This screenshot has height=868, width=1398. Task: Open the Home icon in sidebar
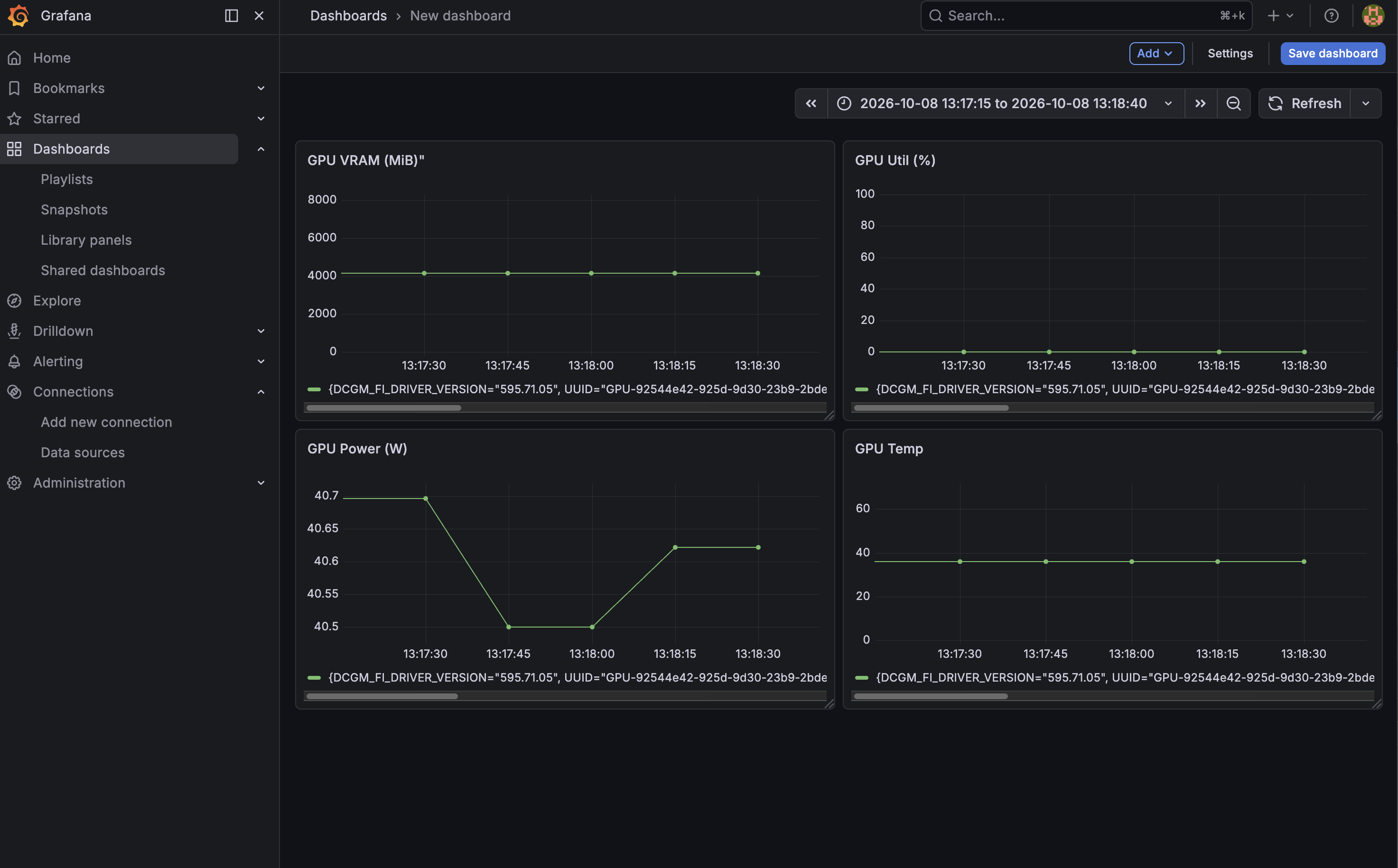click(14, 58)
